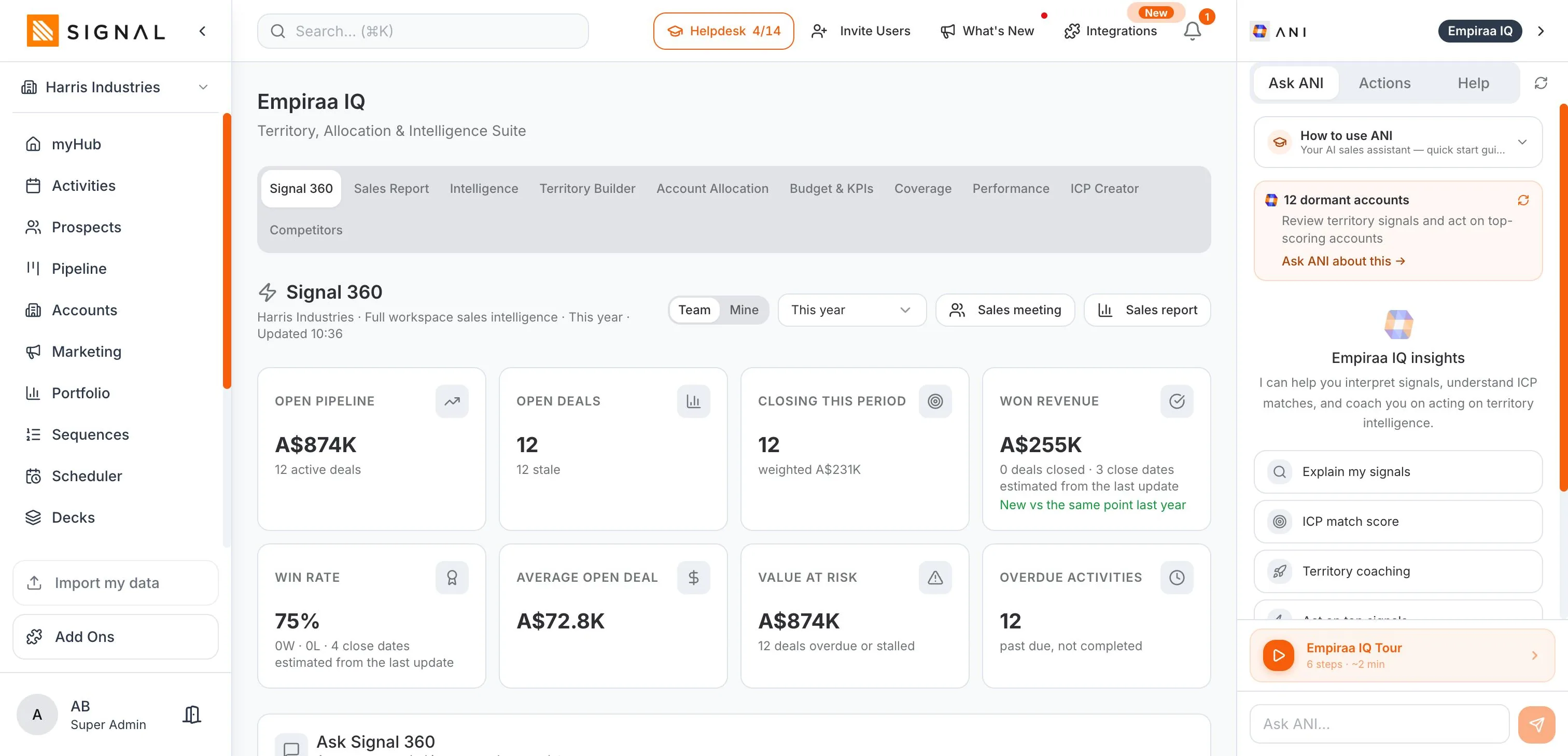Viewport: 1568px width, 756px height.
Task: Click the Overdue Activities clock icon
Action: pyautogui.click(x=1177, y=578)
